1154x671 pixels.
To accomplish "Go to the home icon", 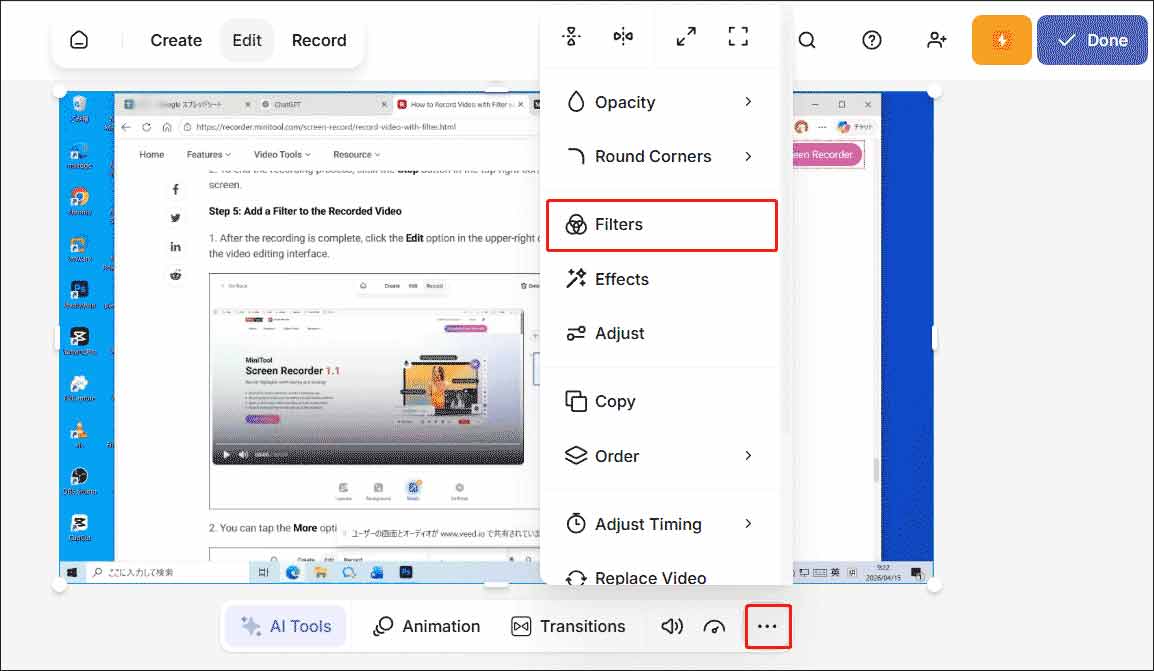I will 79,40.
